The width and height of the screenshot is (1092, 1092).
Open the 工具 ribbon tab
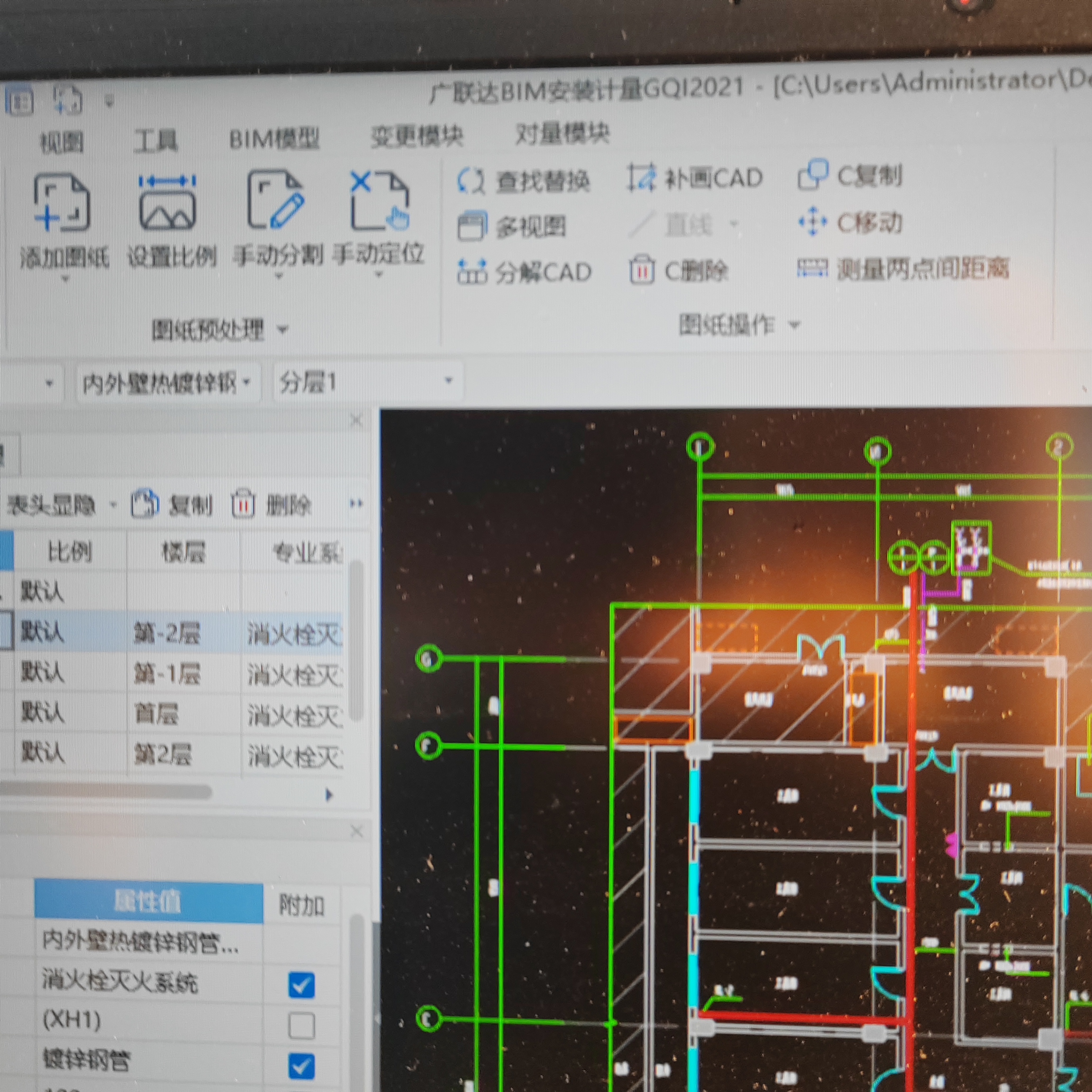(x=156, y=140)
